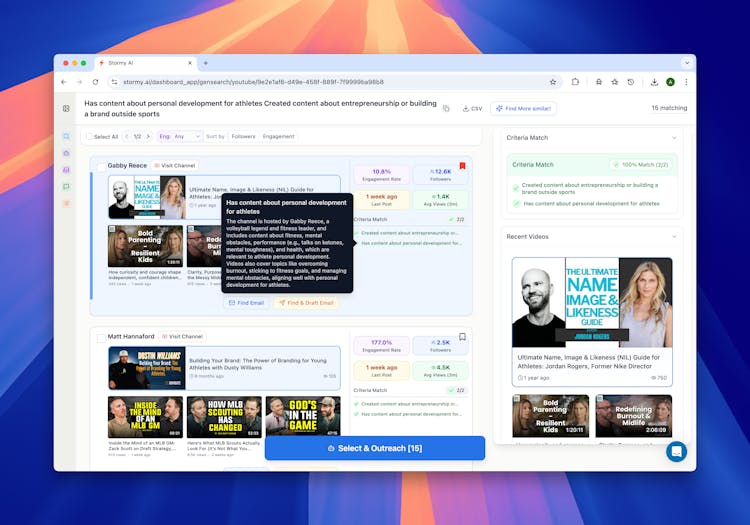This screenshot has width=750, height=525.
Task: Sort results by Engagement
Action: [x=278, y=136]
